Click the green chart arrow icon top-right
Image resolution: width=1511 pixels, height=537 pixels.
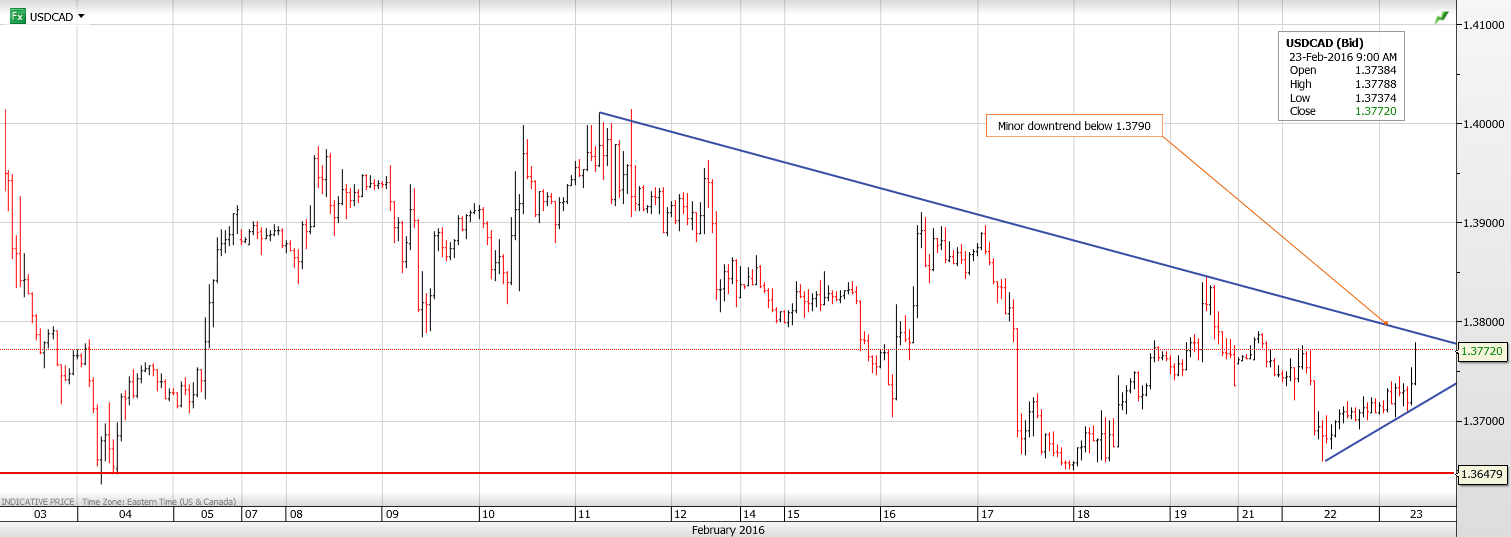pos(1440,18)
